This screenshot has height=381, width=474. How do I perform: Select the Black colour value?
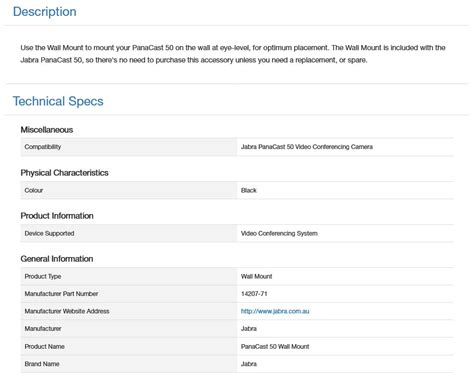pyautogui.click(x=249, y=190)
